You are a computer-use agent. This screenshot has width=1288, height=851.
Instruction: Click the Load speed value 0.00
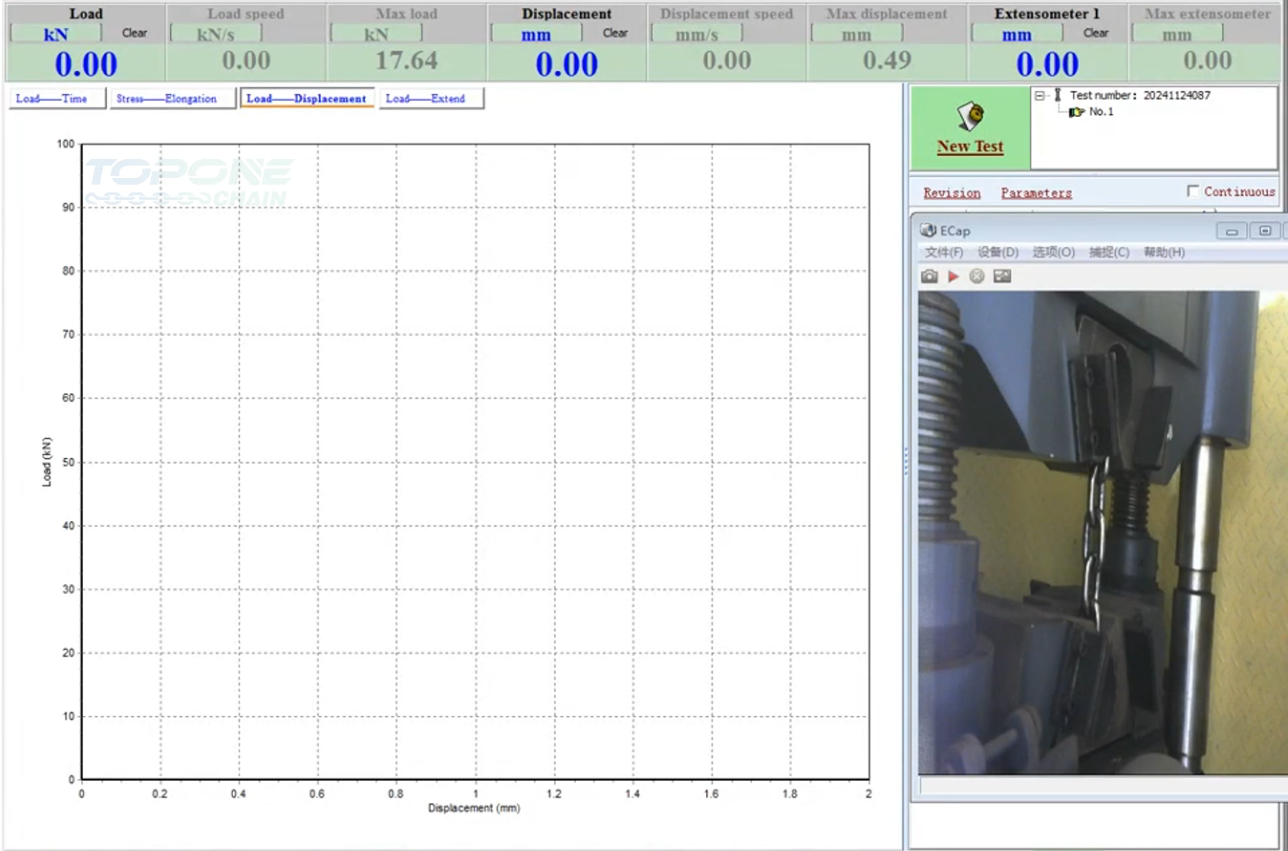[x=246, y=61]
